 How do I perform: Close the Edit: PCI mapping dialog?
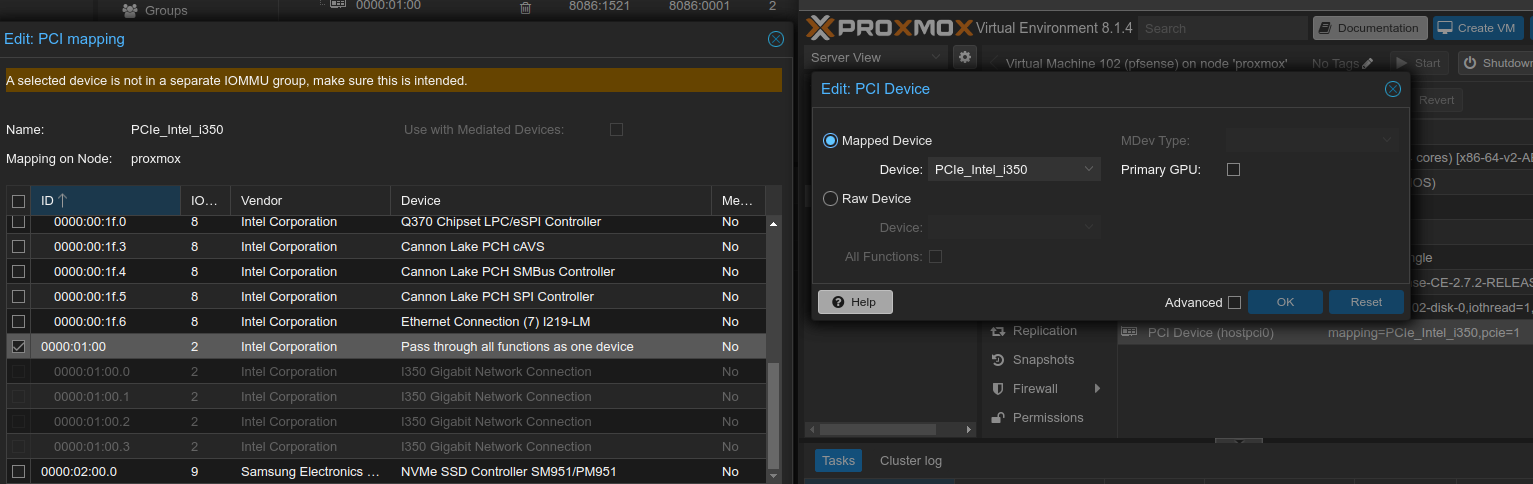click(776, 39)
